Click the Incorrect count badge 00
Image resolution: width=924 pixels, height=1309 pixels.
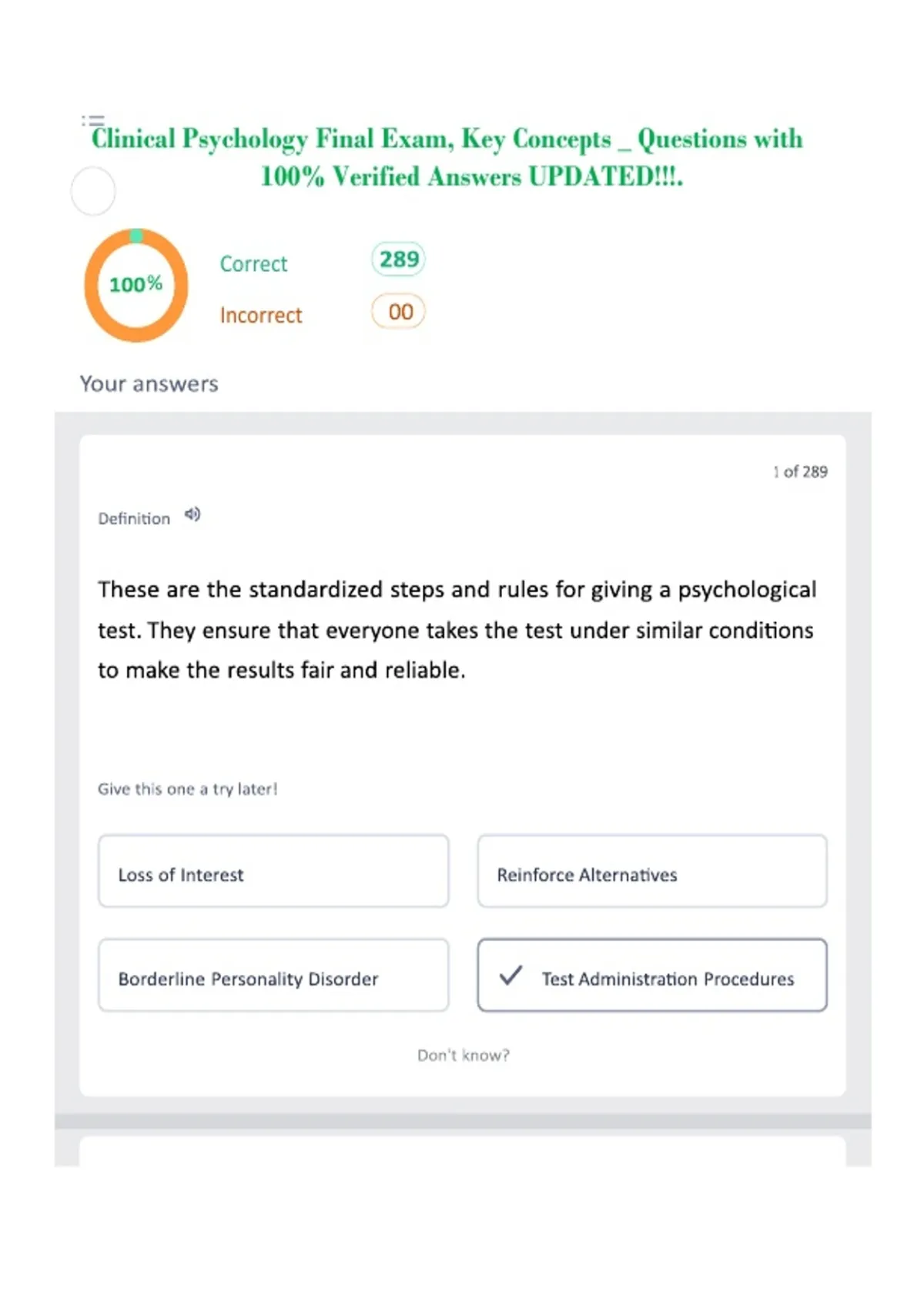398,312
